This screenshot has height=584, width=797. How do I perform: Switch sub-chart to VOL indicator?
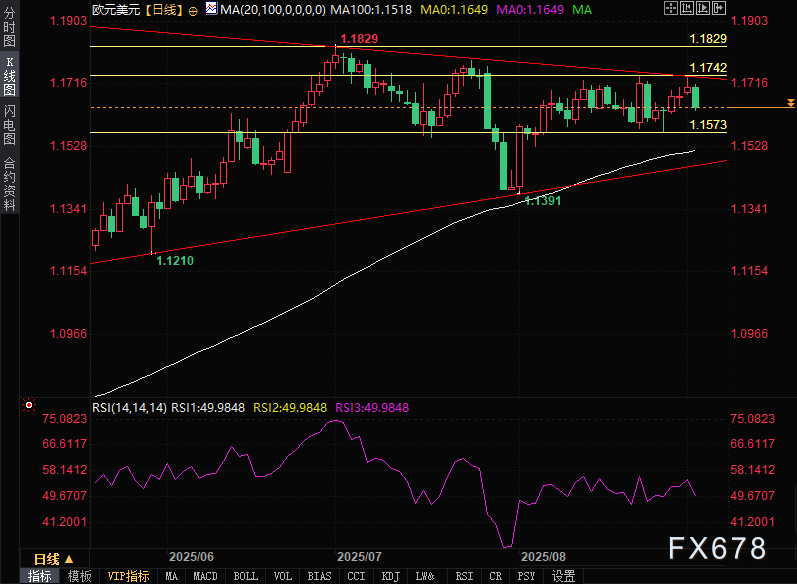283,576
